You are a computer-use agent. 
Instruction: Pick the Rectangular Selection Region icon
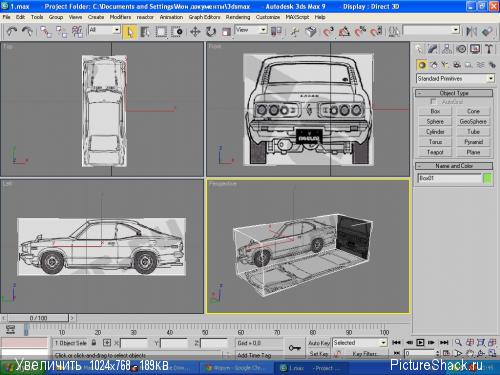pyautogui.click(x=161, y=32)
